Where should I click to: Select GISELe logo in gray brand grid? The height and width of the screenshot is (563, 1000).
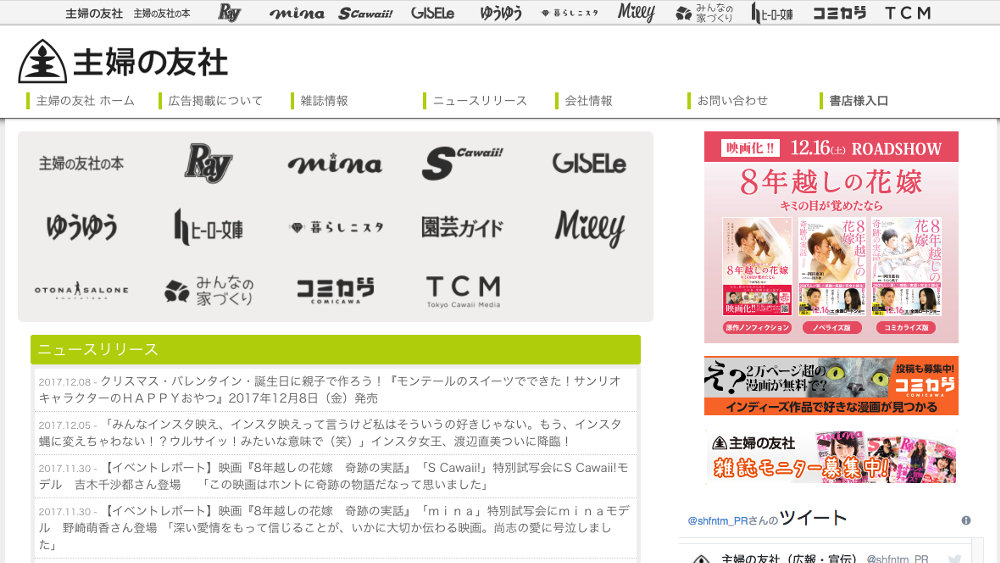pos(589,163)
